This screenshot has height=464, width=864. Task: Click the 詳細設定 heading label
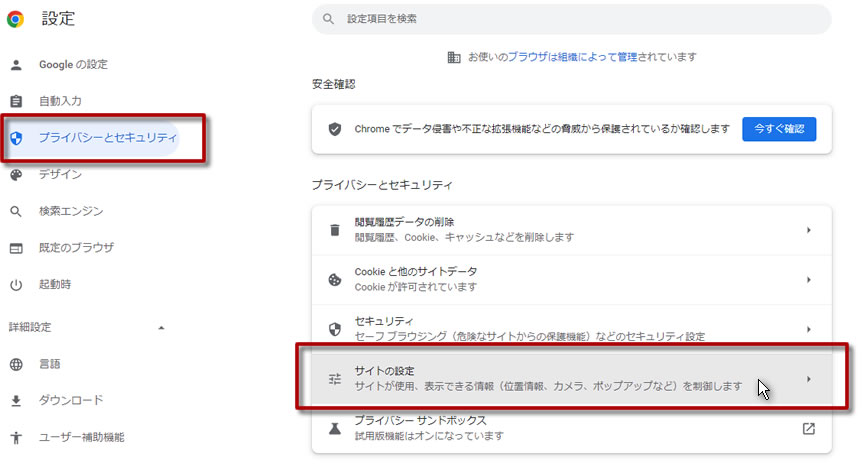click(30, 327)
